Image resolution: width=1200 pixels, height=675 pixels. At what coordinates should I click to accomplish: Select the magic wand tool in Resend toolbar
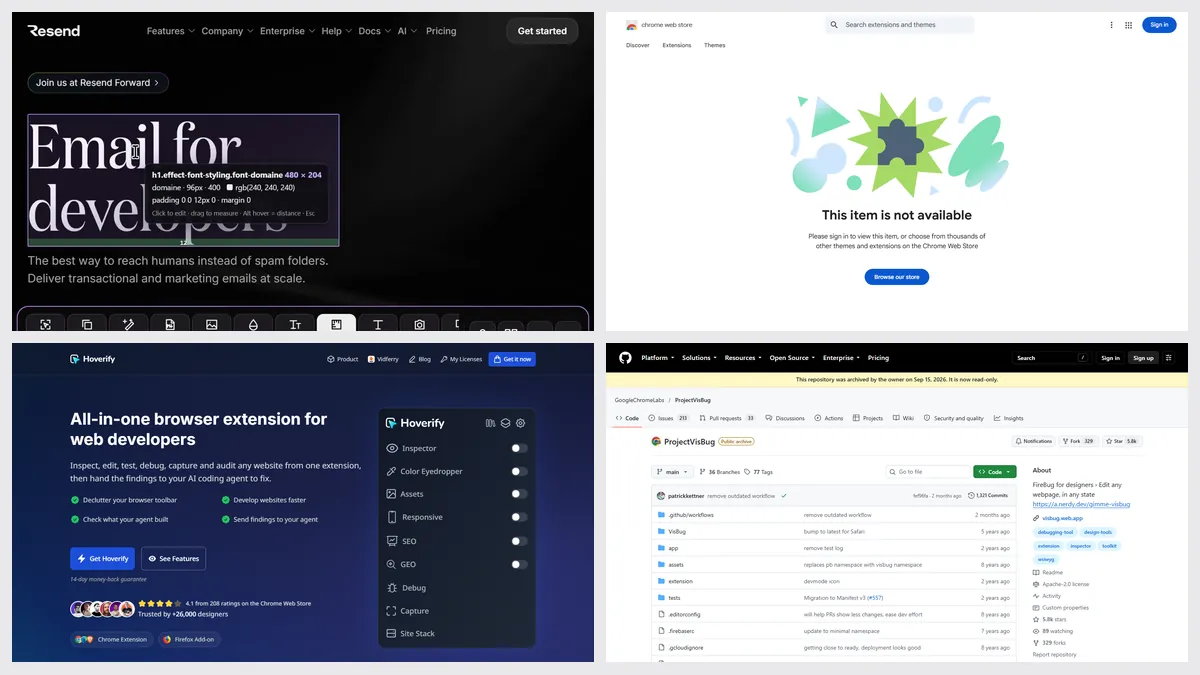(x=128, y=324)
